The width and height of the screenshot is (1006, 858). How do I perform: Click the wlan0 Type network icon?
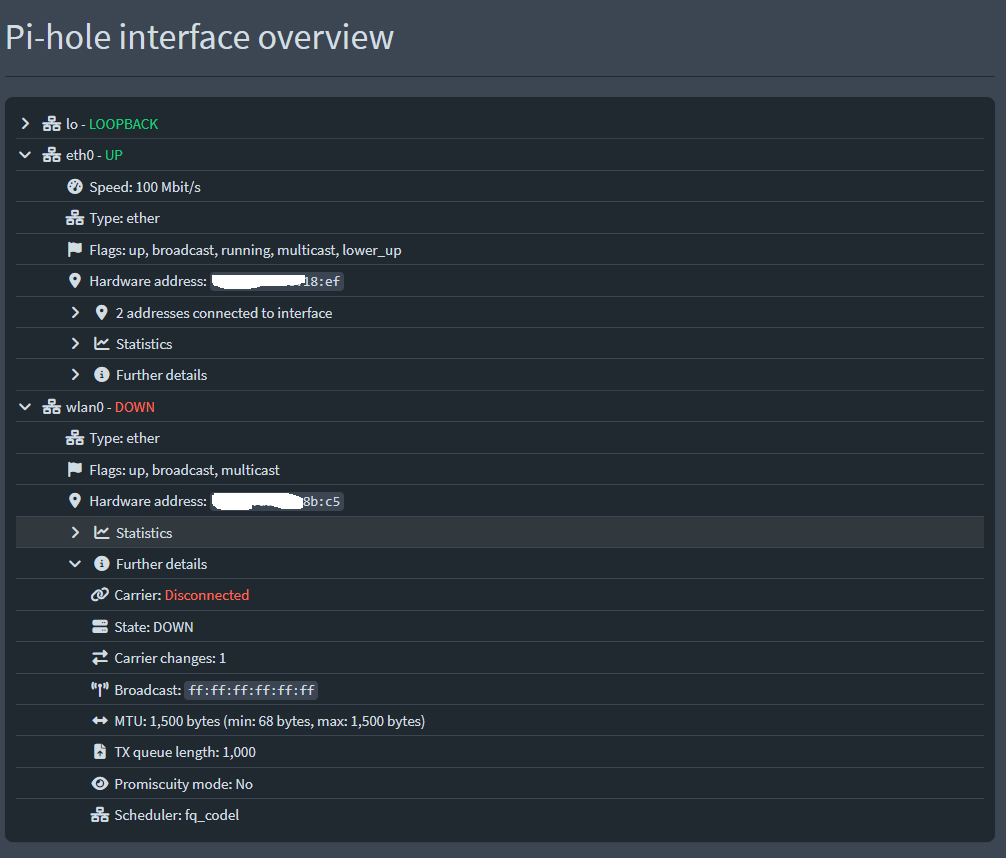pyautogui.click(x=74, y=438)
